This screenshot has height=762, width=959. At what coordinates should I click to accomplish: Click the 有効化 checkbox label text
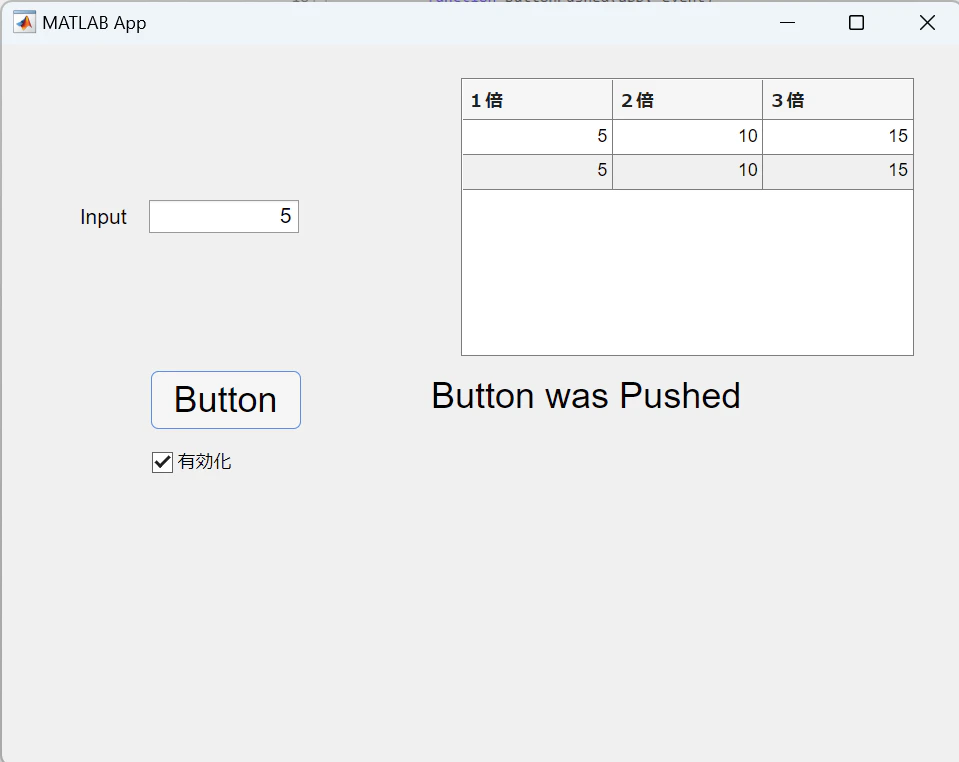(204, 462)
